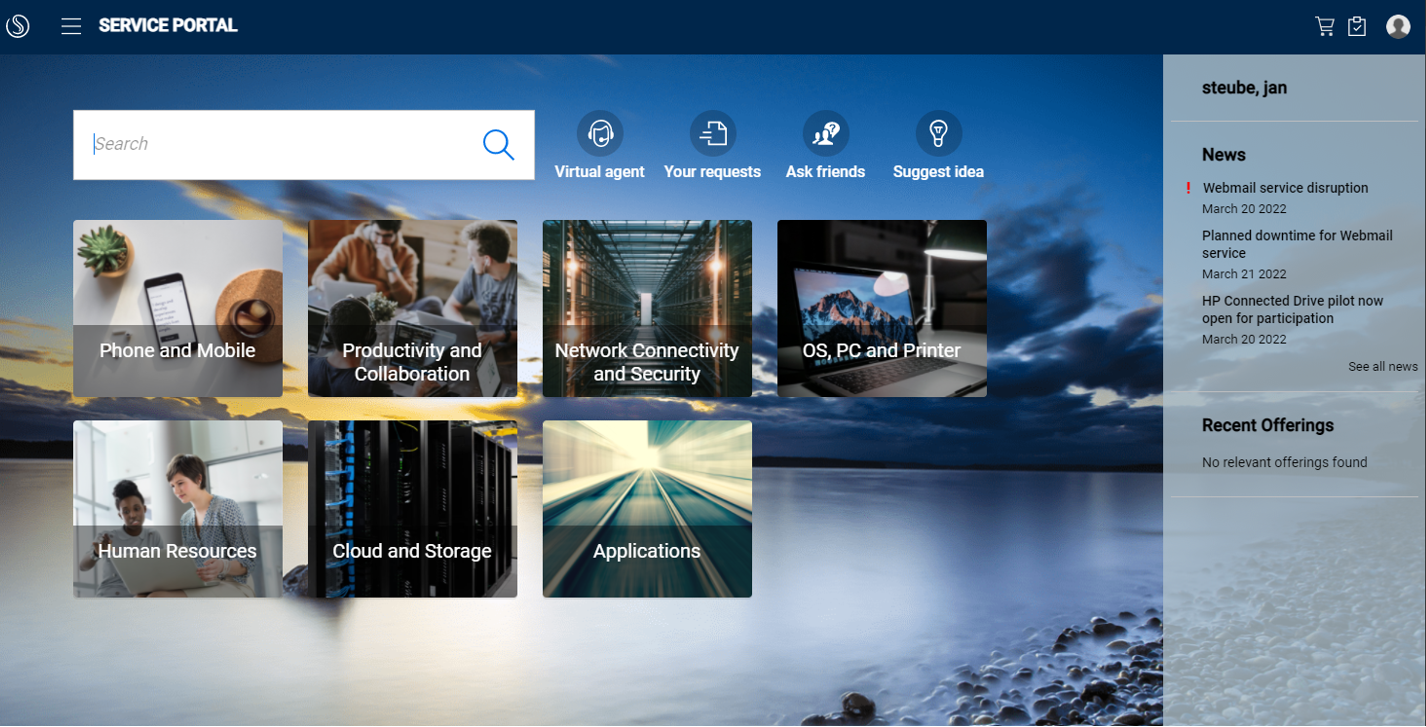Click the magnifying glass search icon
1426x727 pixels.
498,144
